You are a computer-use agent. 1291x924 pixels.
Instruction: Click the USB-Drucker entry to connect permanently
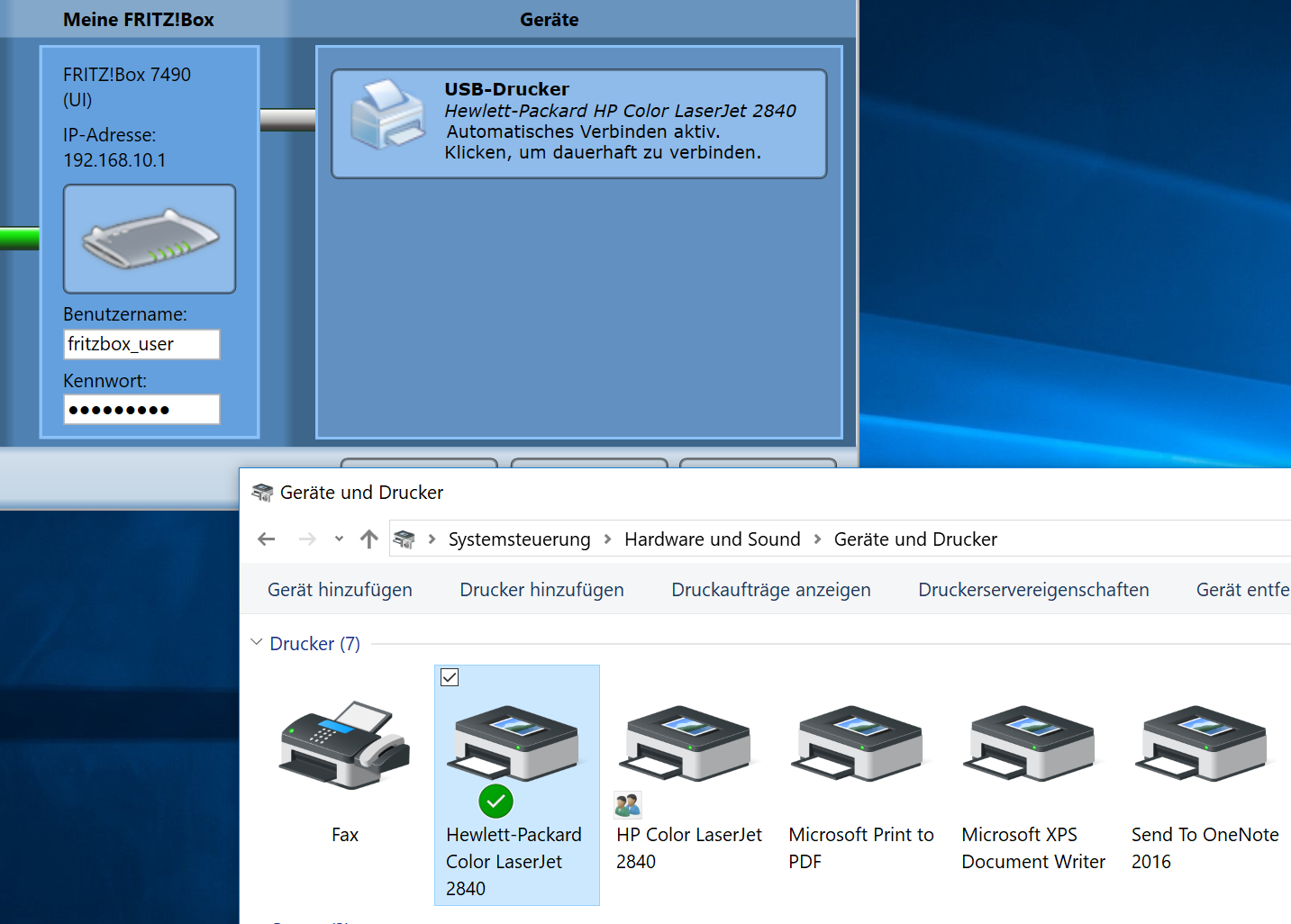579,124
